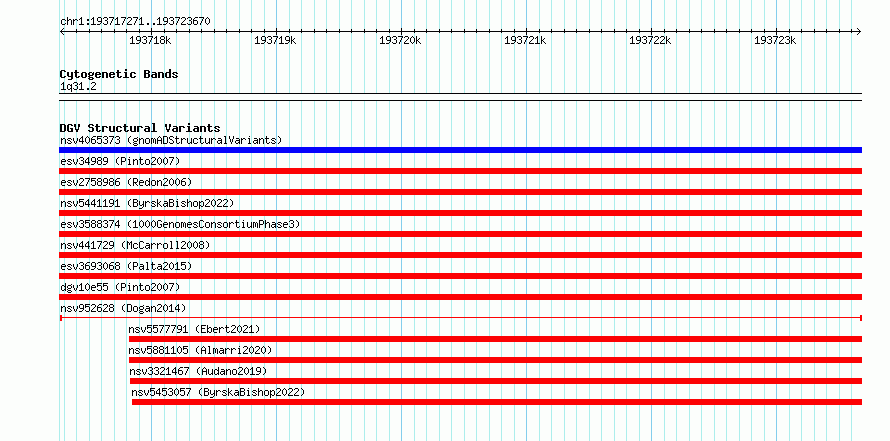Click the nsv952628 thin red line
The image size is (890, 441).
(460, 318)
